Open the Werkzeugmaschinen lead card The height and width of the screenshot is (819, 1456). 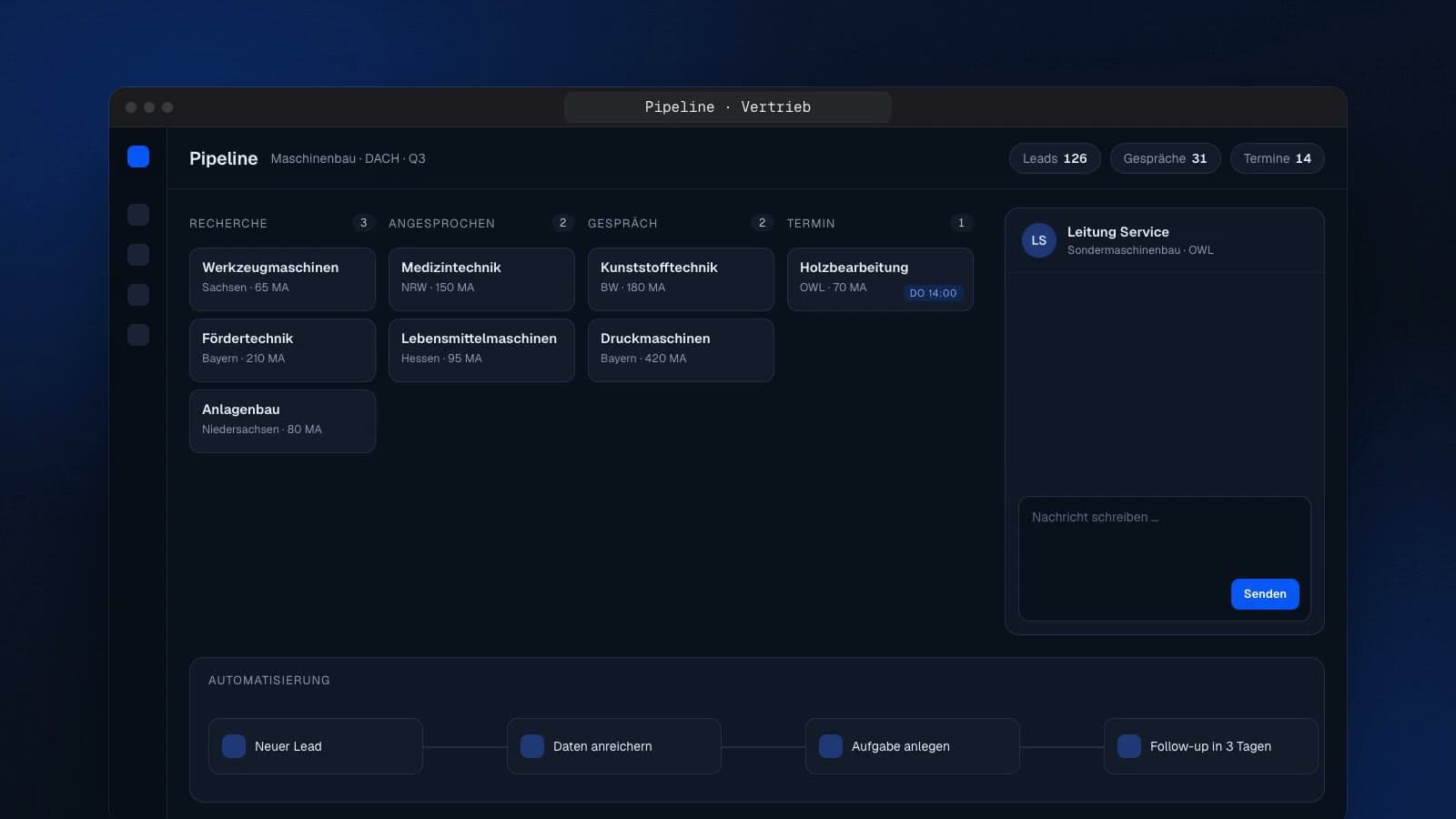tap(282, 279)
